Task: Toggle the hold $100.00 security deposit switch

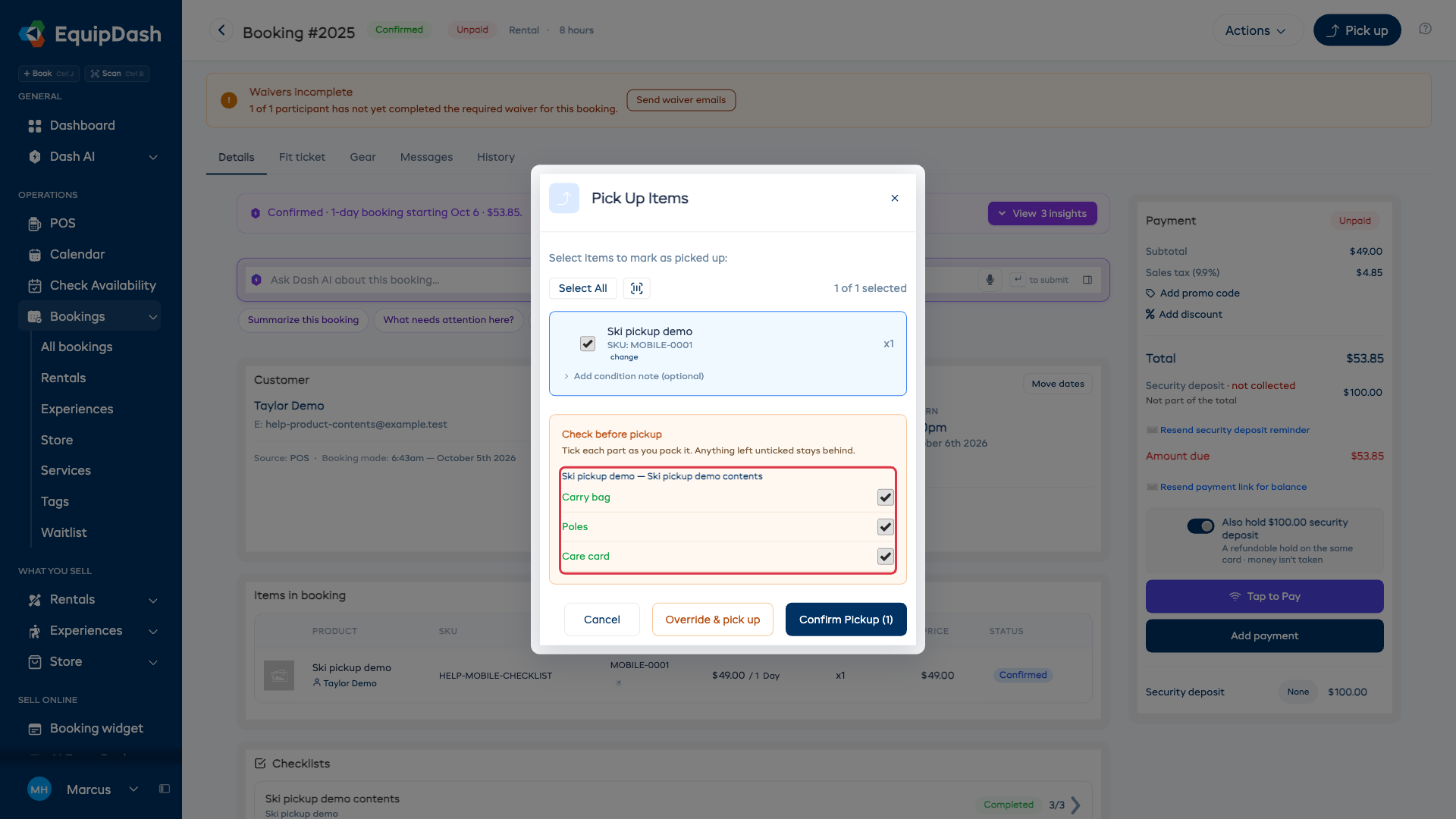Action: 1200,526
